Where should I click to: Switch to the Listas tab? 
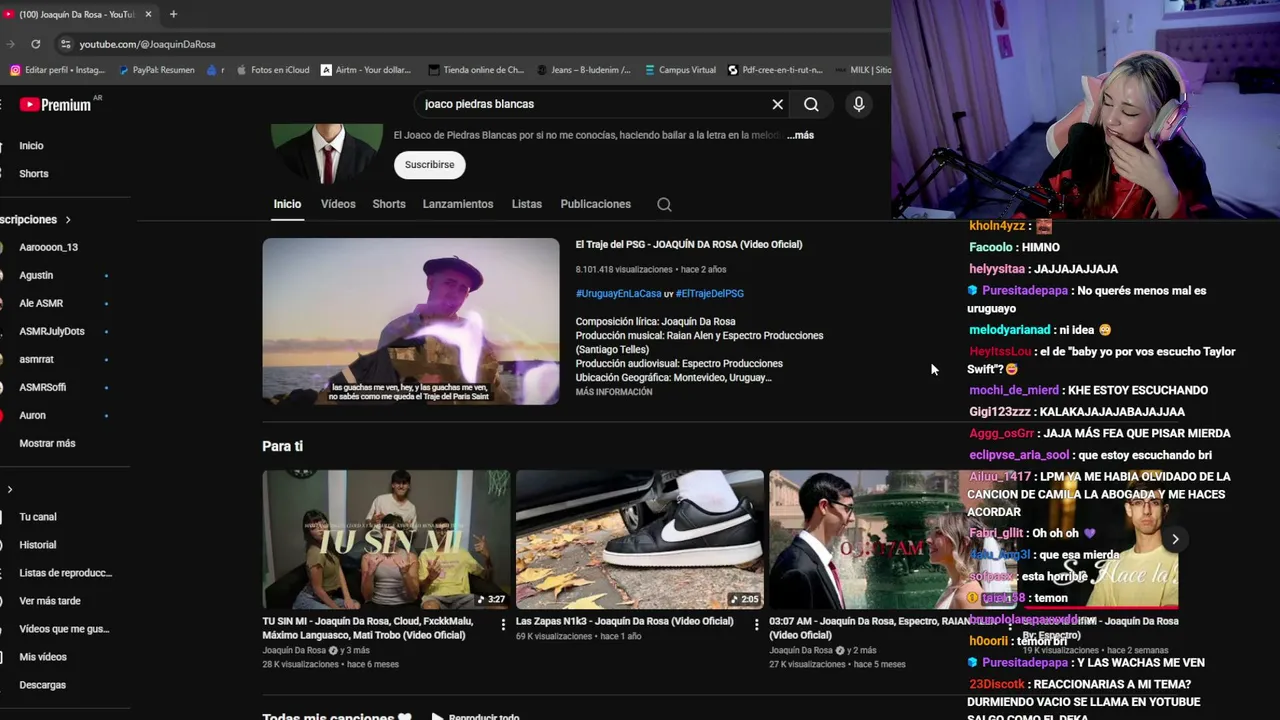(x=527, y=204)
